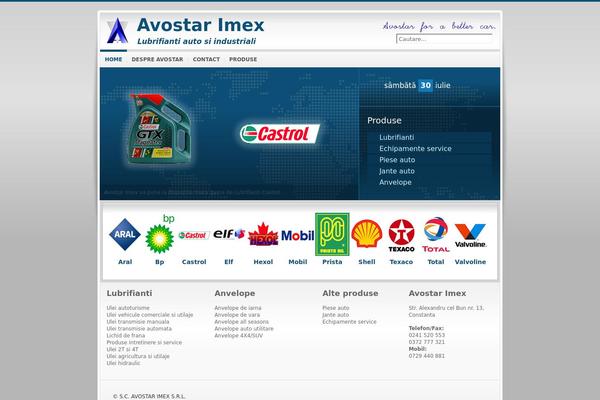
Task: Open Ulei vehicule comerciale si utilaje link
Action: 150,315
